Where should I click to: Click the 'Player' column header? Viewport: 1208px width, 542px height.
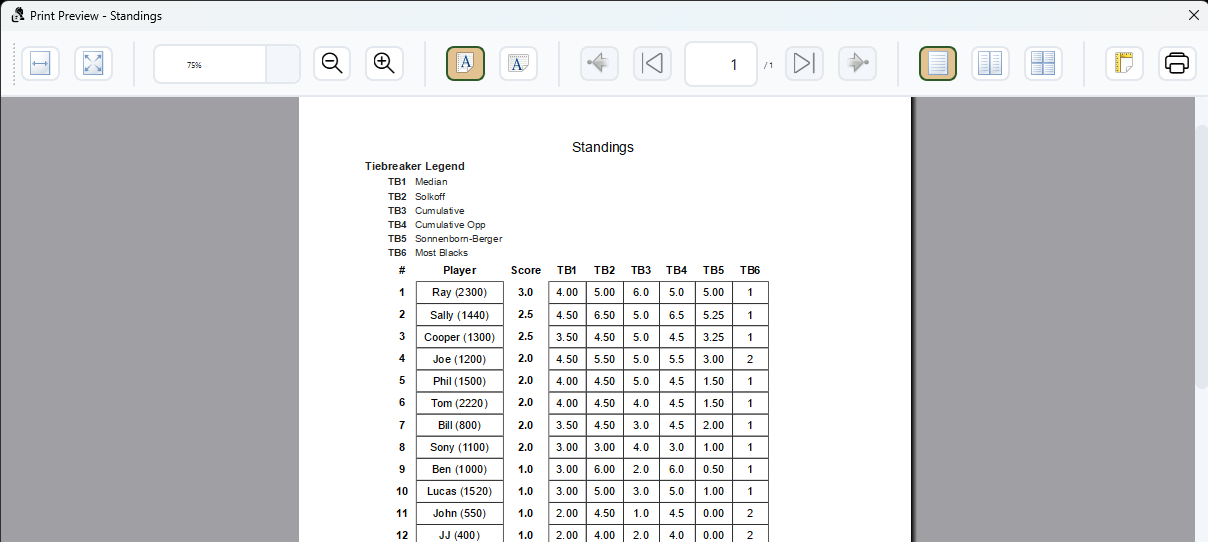pos(460,270)
